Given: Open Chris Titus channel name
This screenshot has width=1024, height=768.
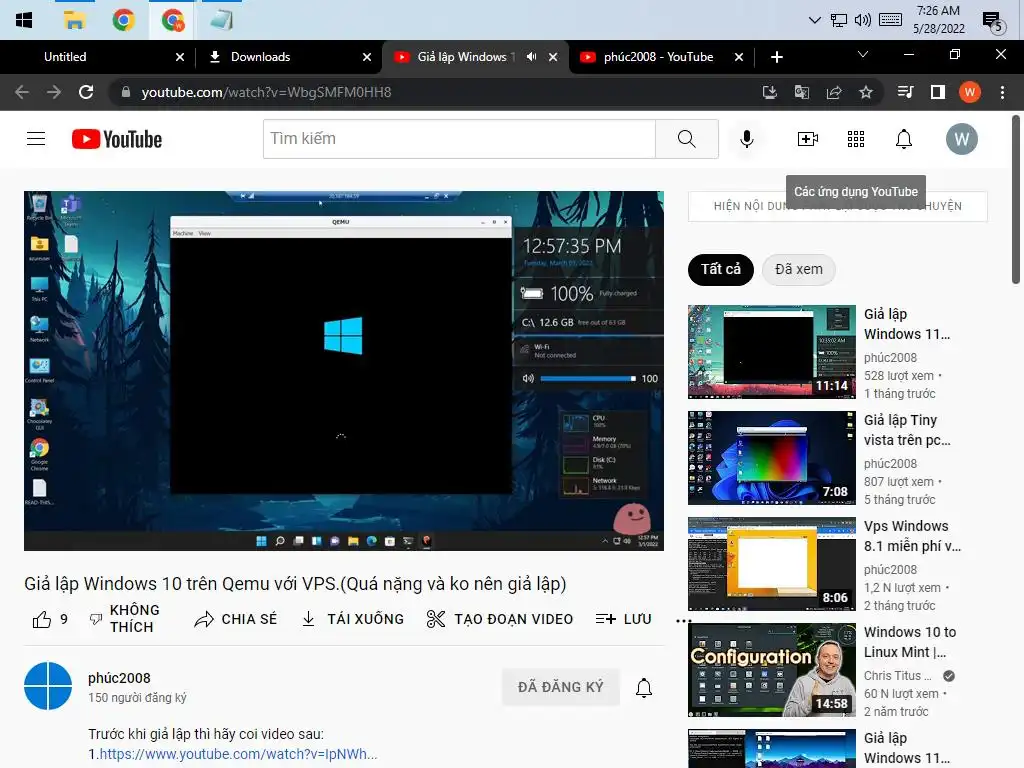Looking at the screenshot, I should tap(897, 675).
